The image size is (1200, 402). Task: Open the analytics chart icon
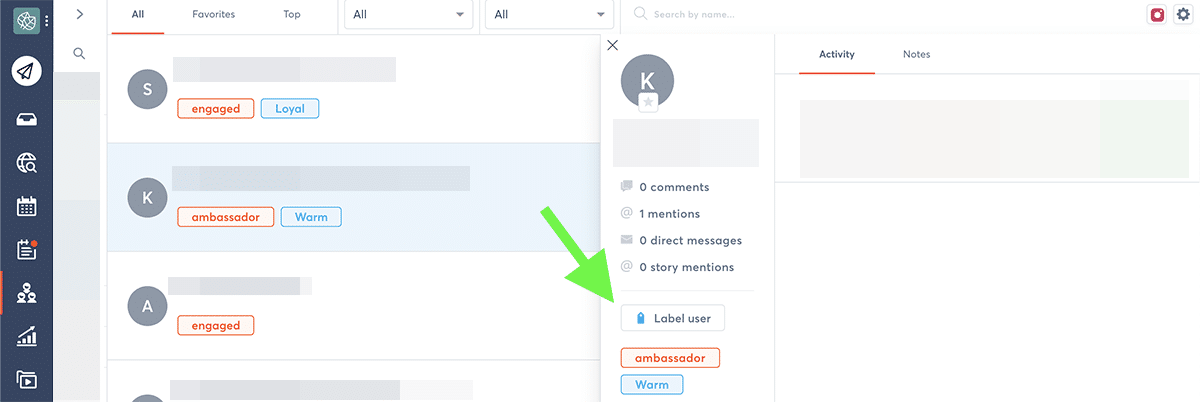coord(26,337)
